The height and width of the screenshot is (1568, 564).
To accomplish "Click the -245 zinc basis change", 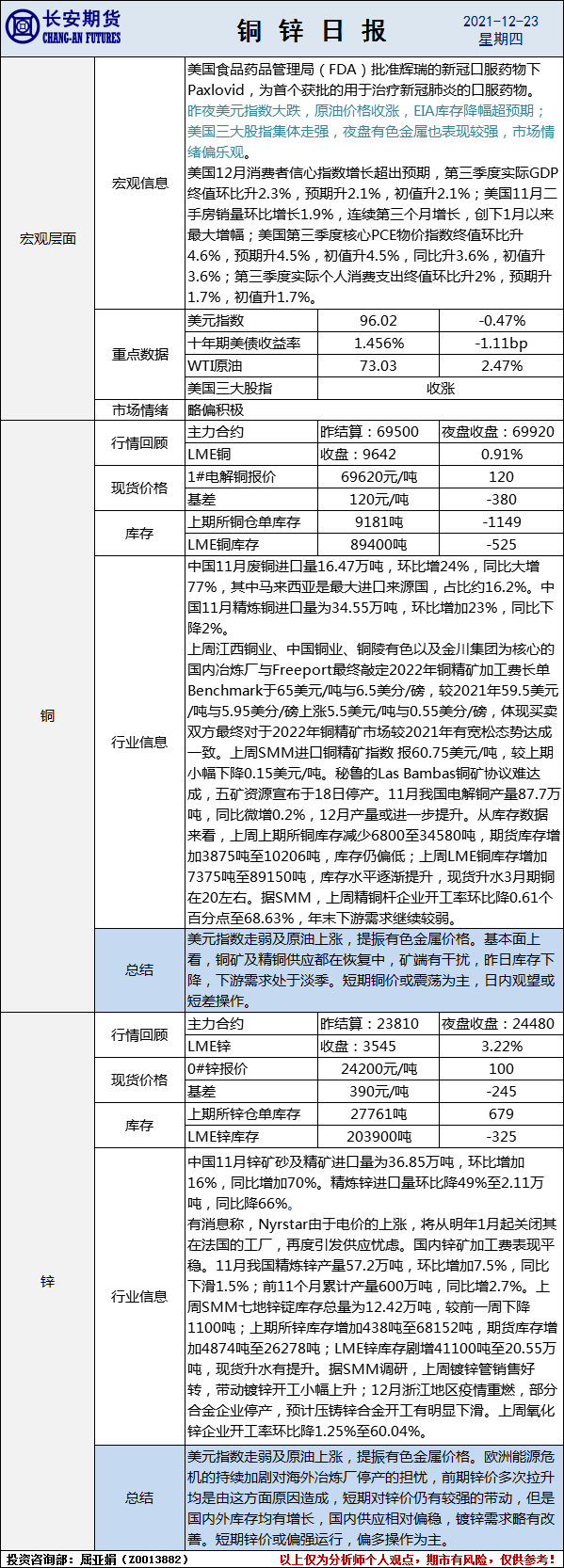I will pos(501,1091).
